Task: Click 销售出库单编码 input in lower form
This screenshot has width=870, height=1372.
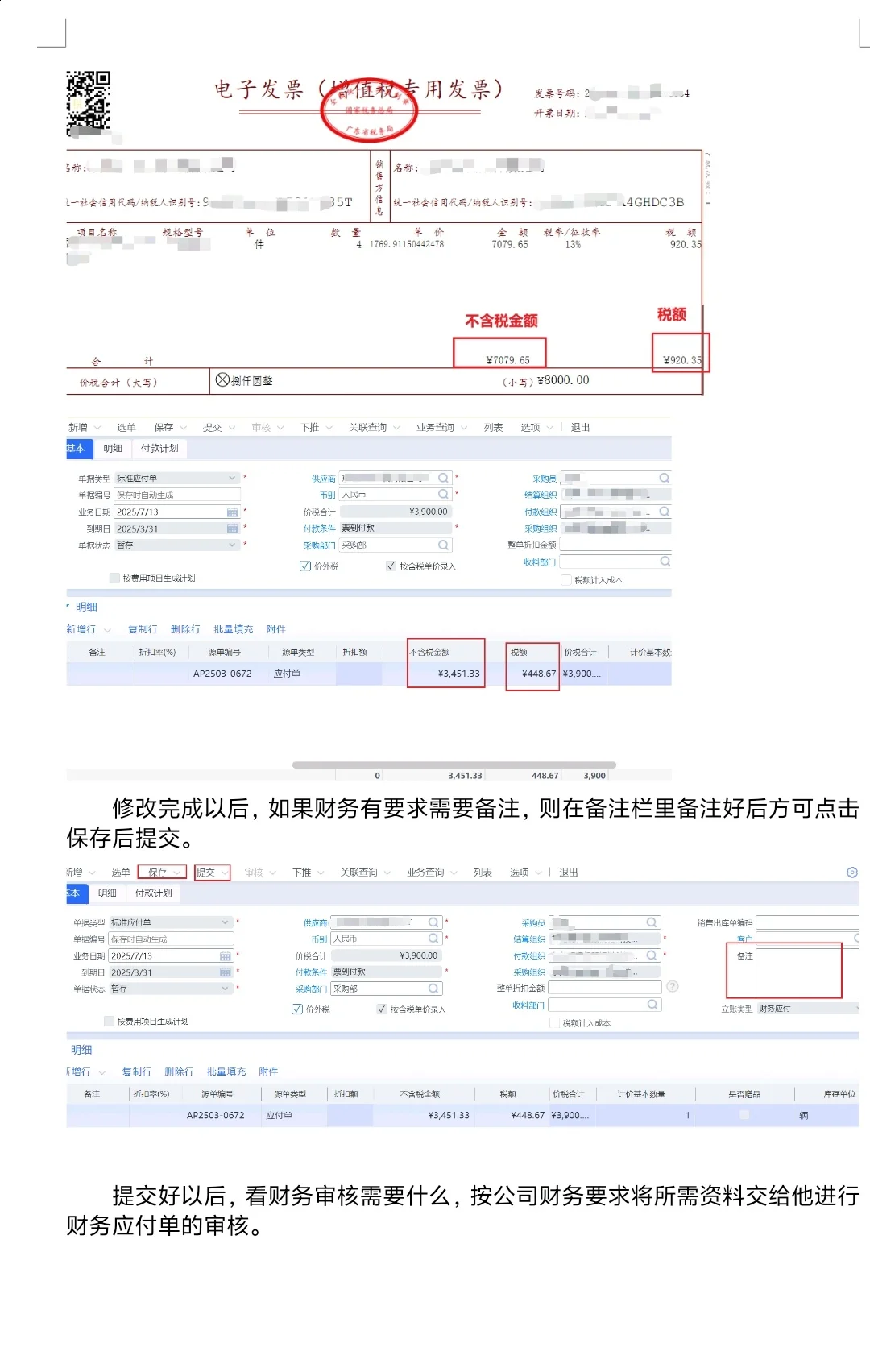Action: coord(807,922)
